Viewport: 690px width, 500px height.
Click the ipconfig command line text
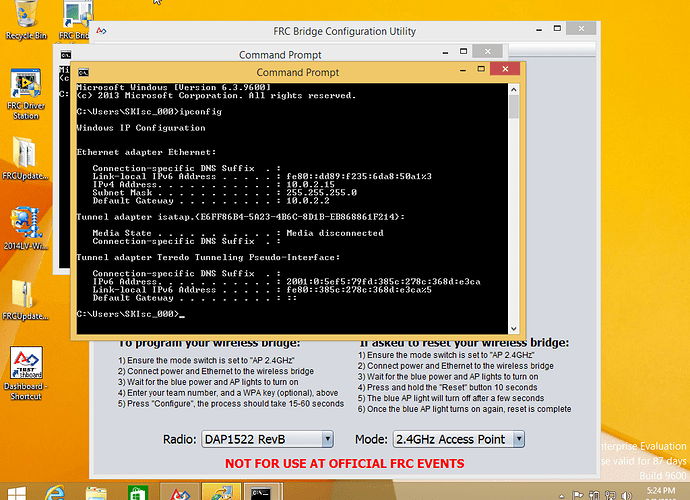[149, 112]
